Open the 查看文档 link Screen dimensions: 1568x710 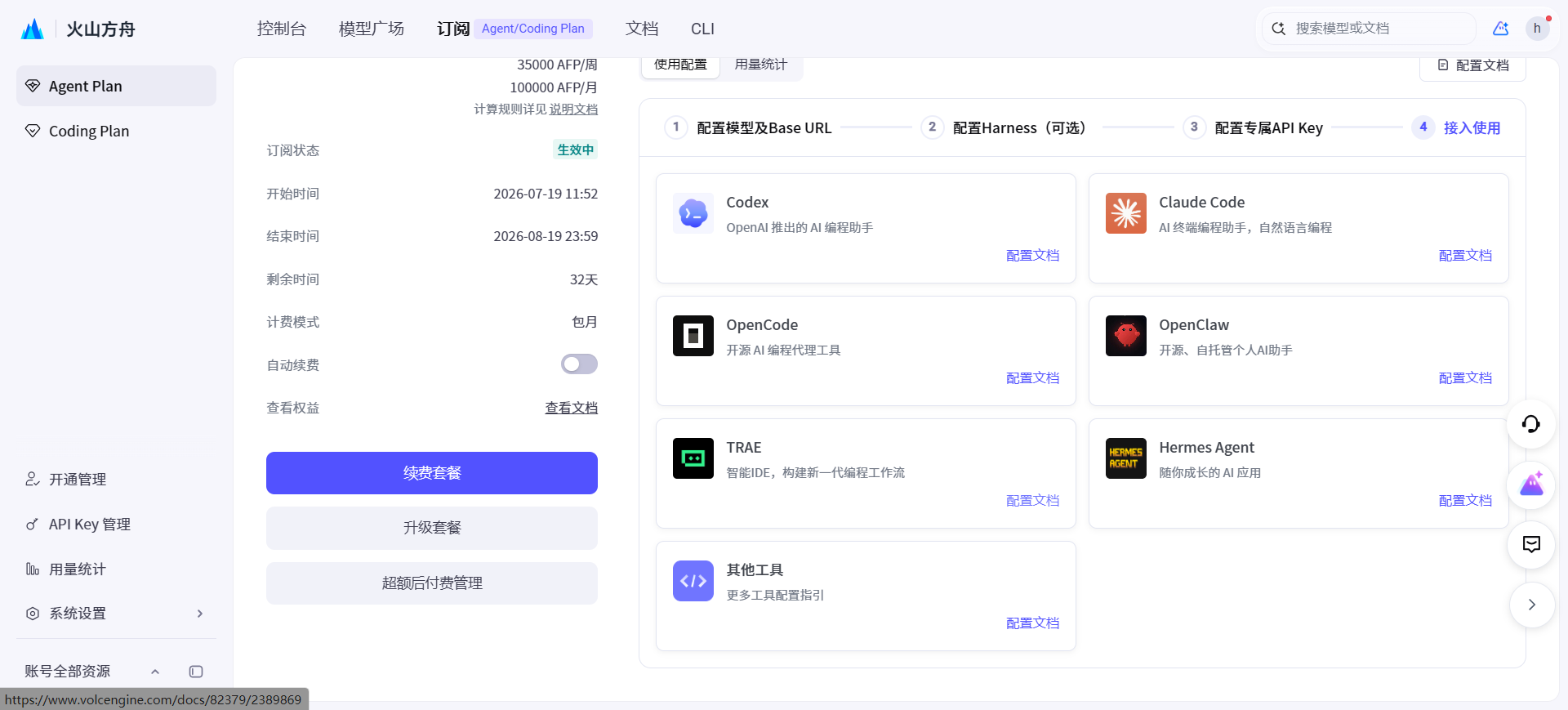(572, 408)
